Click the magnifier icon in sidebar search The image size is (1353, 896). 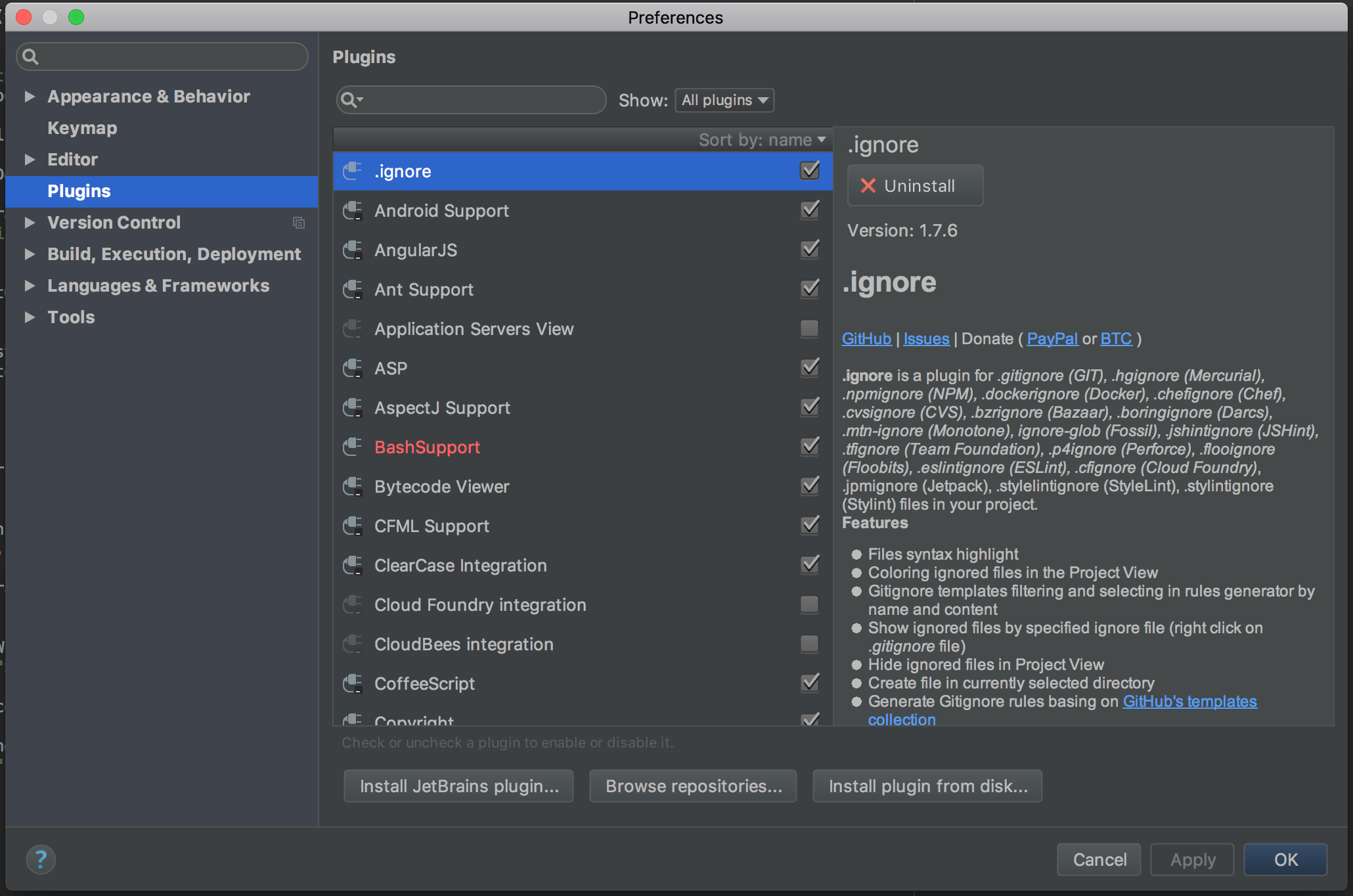tap(30, 56)
